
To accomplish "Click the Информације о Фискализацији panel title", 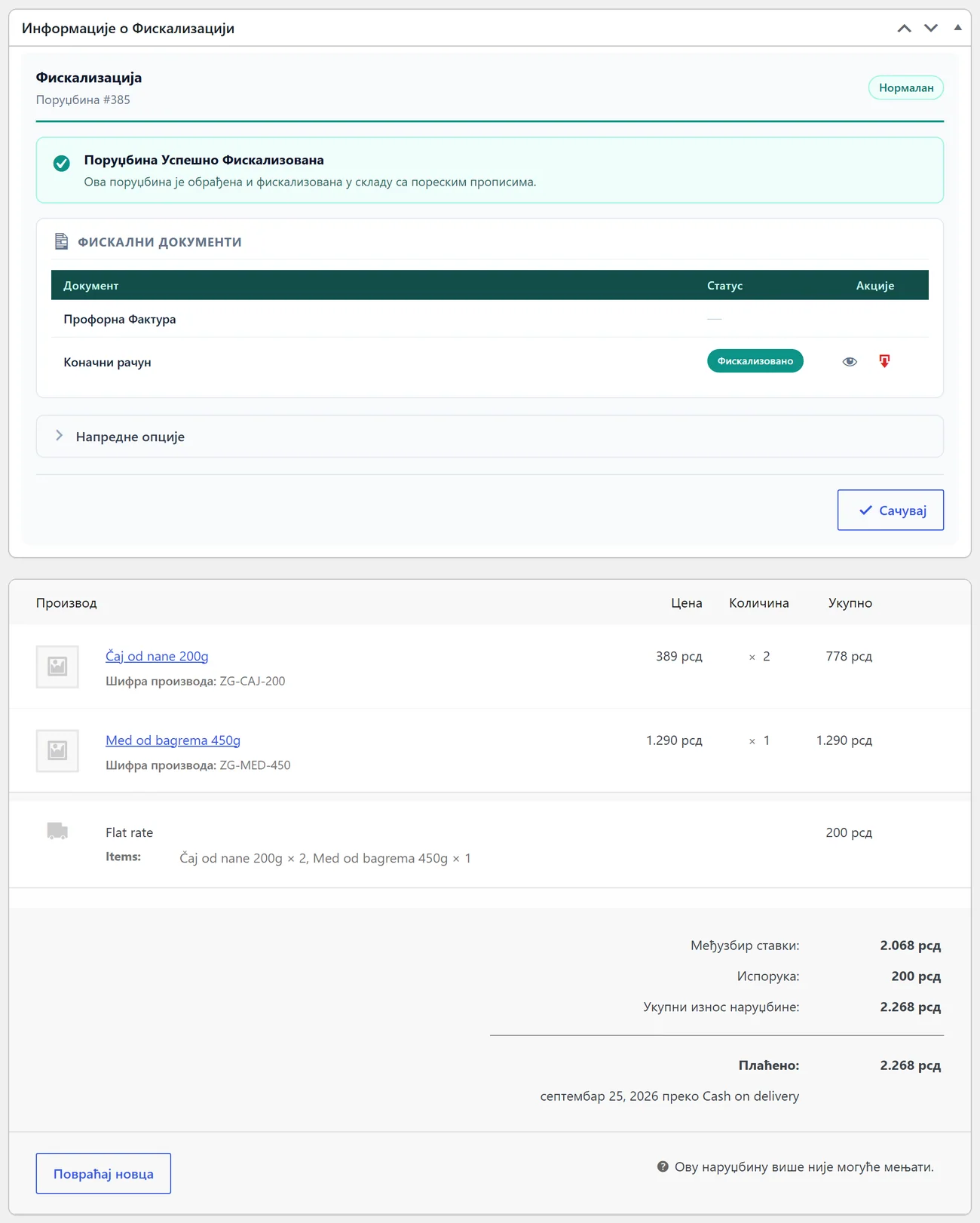I will coord(128,28).
